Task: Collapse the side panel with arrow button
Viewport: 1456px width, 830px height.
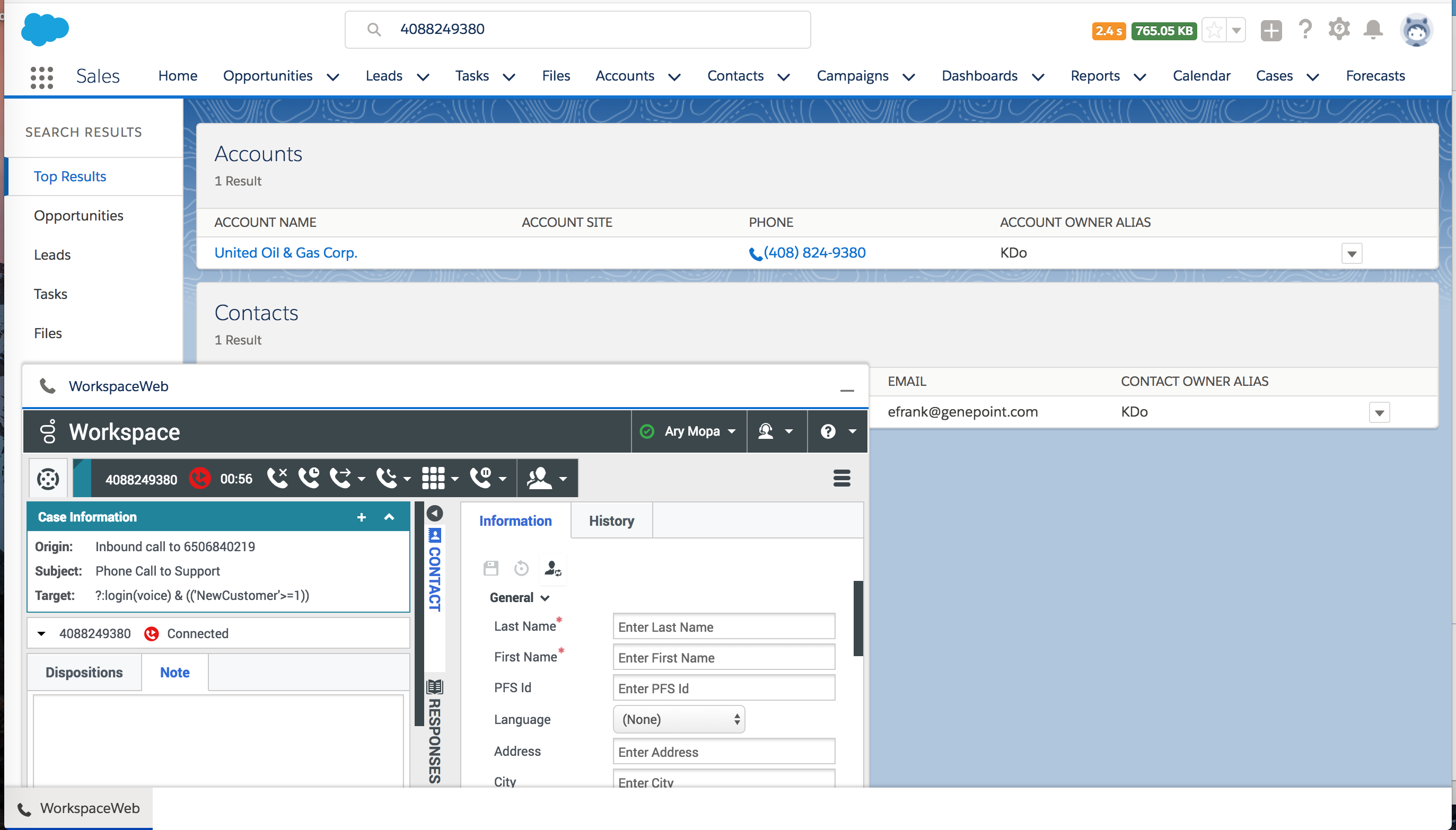Action: click(435, 513)
